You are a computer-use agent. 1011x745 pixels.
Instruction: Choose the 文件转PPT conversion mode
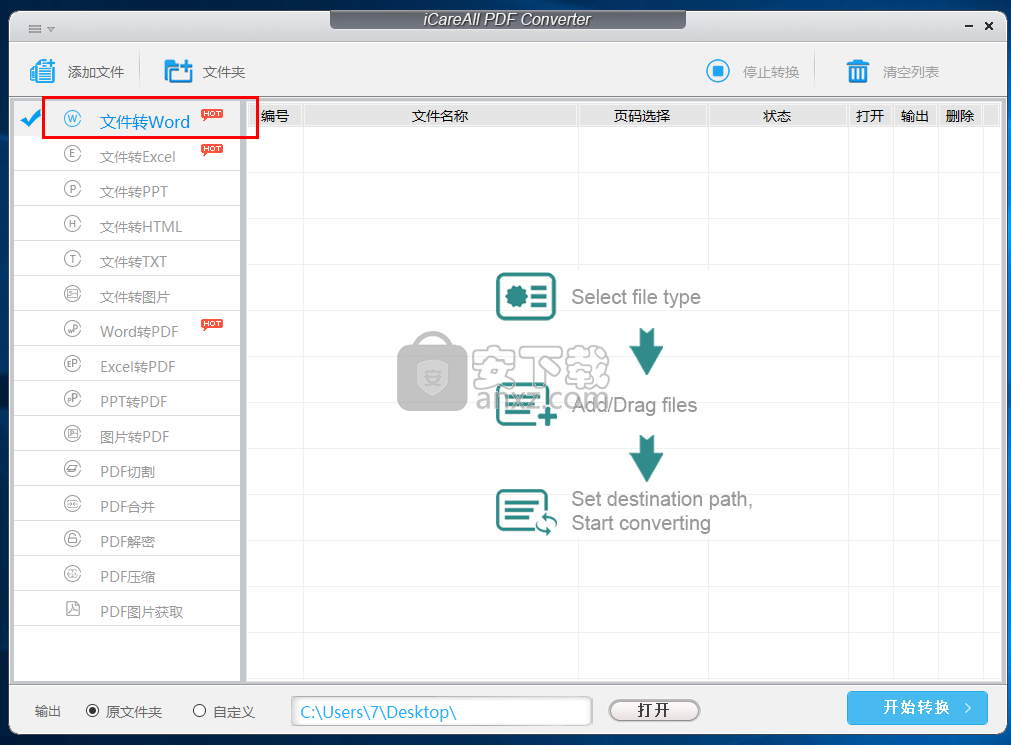[127, 189]
